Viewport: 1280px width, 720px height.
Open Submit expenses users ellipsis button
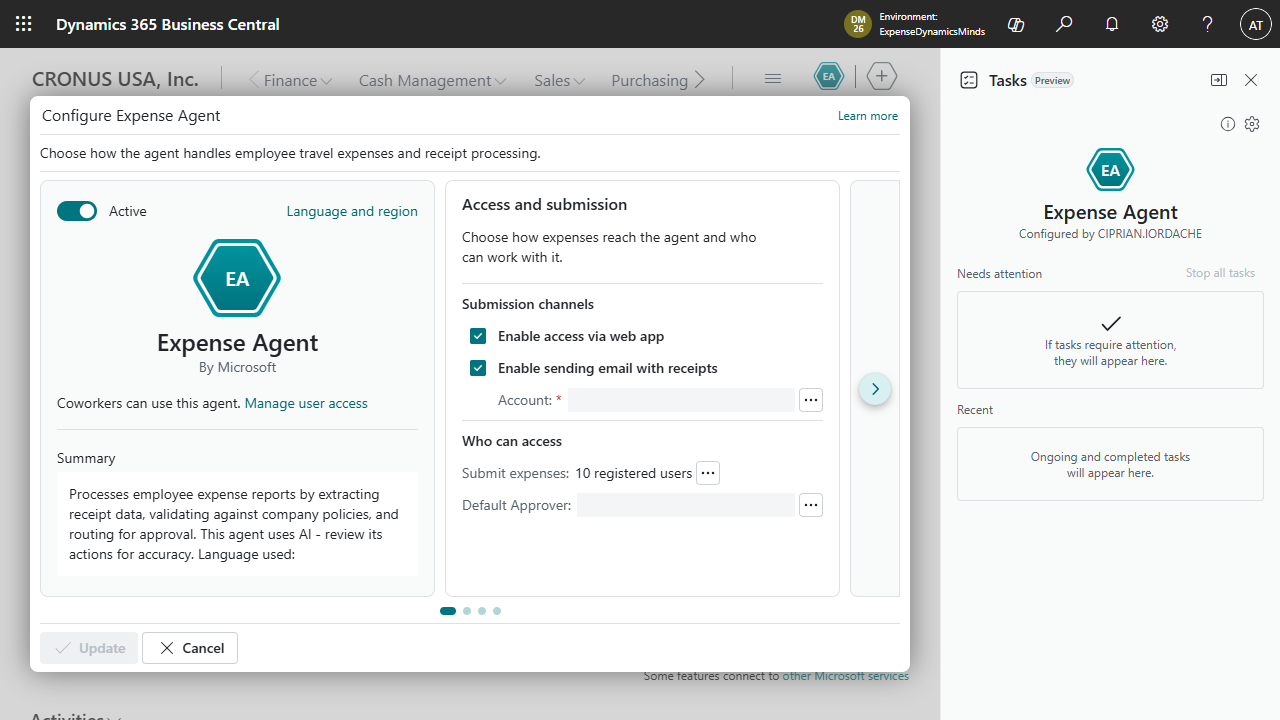click(x=708, y=473)
